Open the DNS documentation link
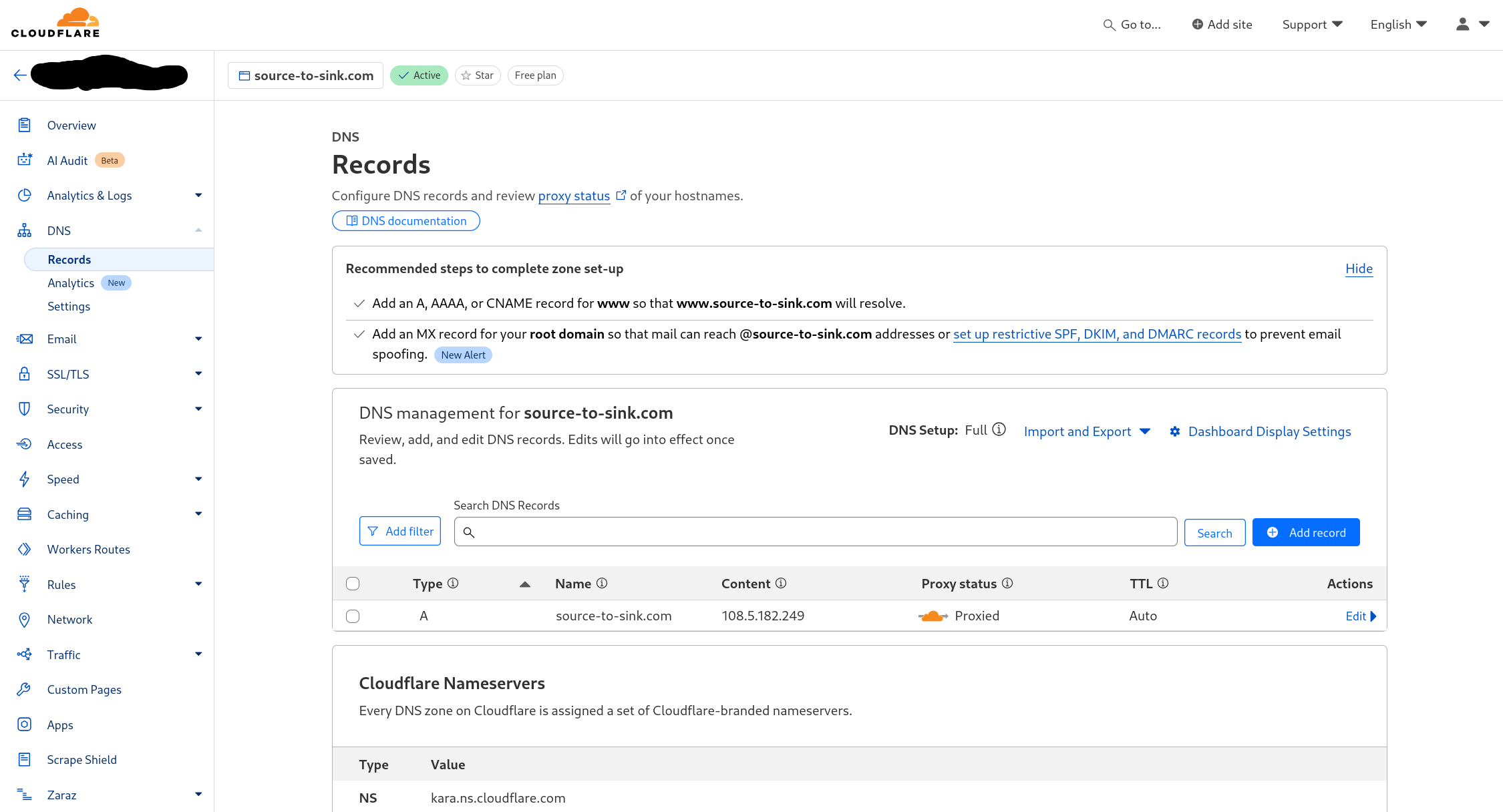The width and height of the screenshot is (1503, 812). 406,221
